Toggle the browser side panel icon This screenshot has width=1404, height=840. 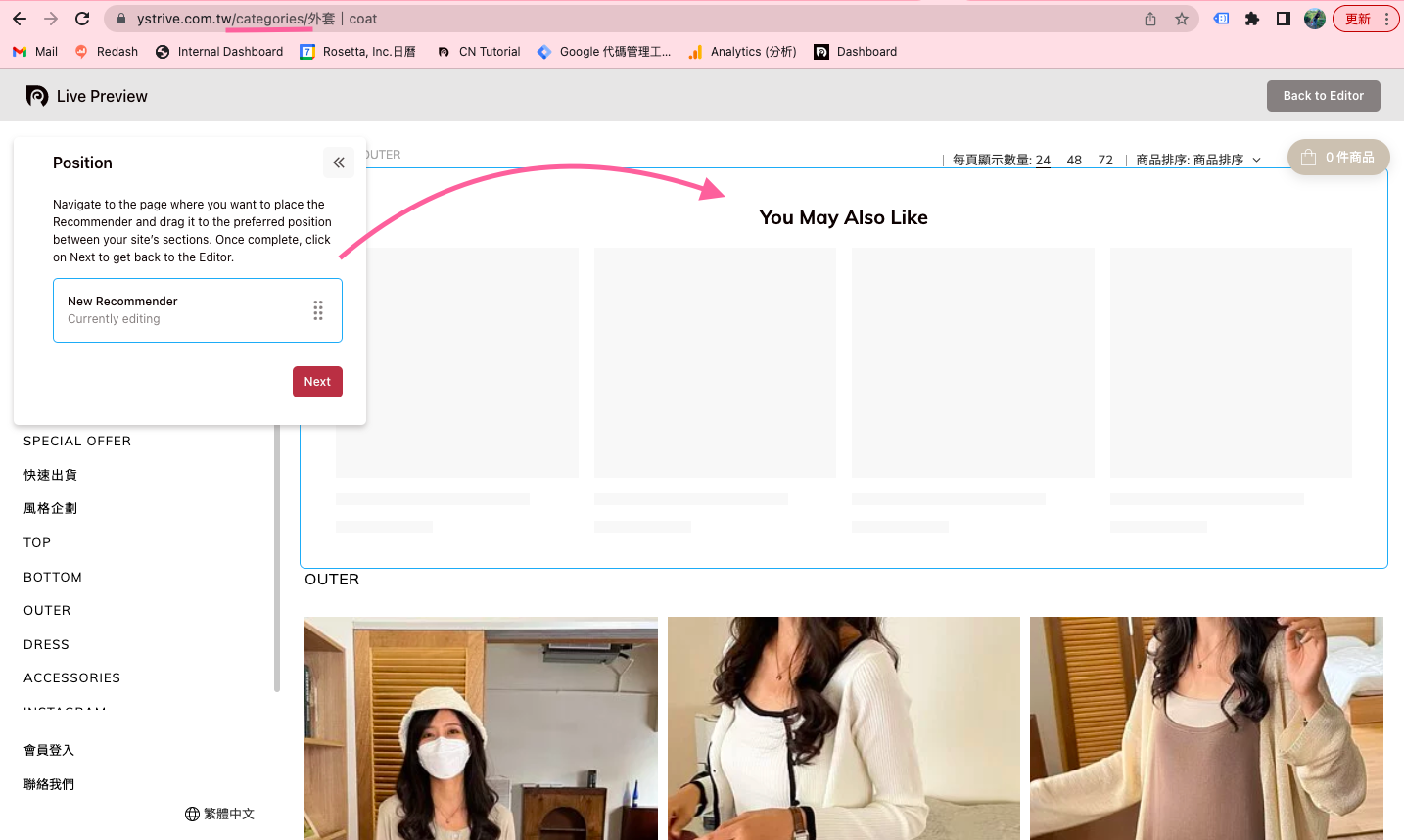tap(1284, 19)
